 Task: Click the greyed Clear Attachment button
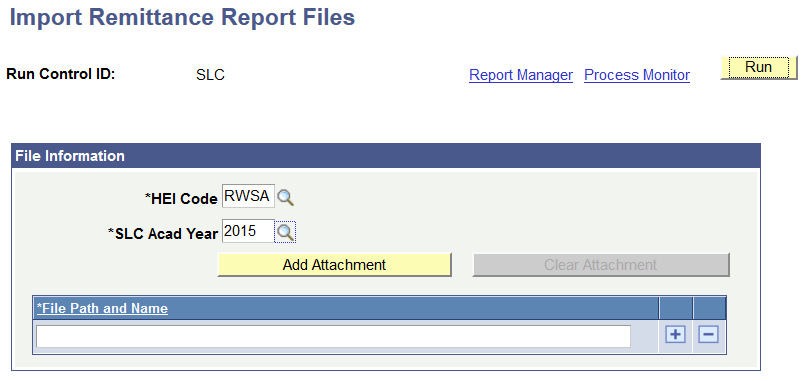point(601,265)
